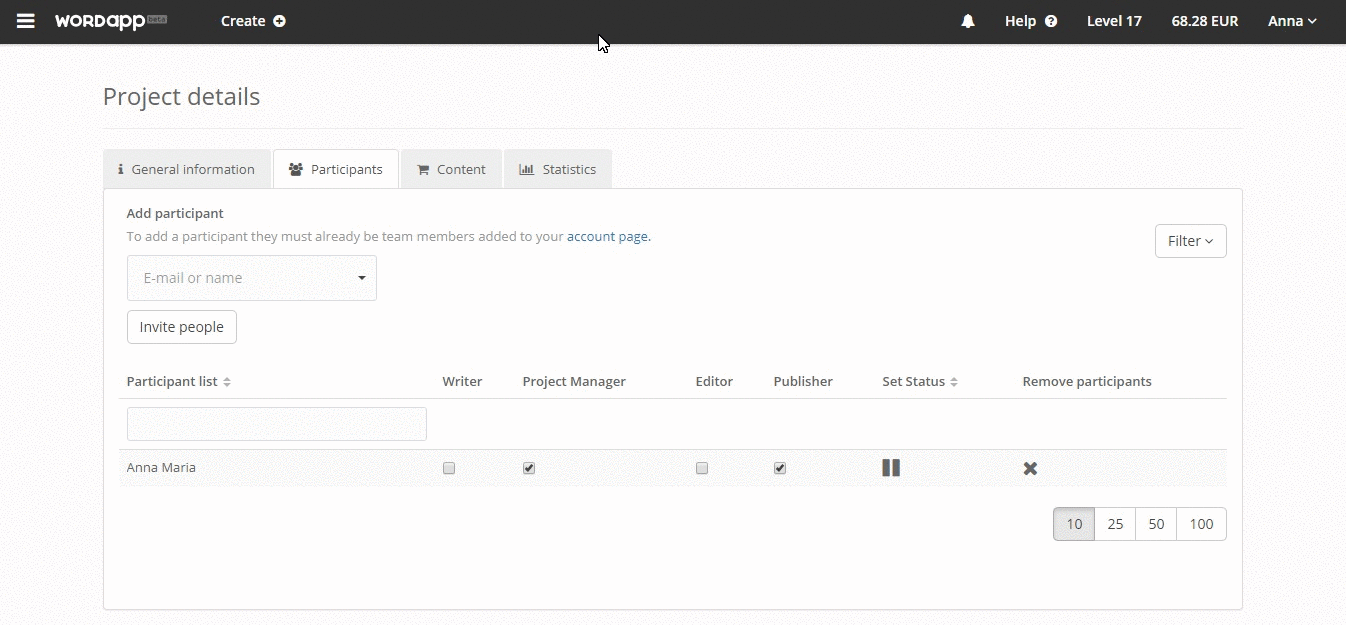Expand the Filter dropdown

(x=1190, y=241)
